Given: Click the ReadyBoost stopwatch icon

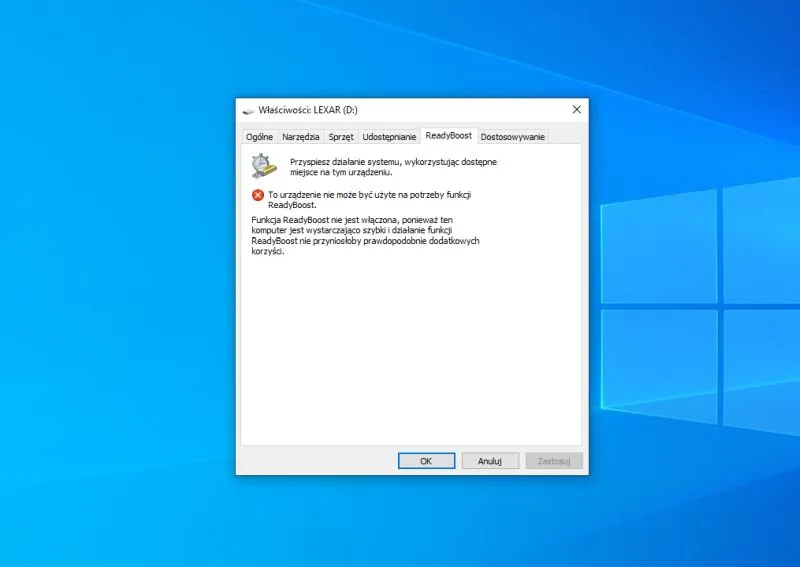Looking at the screenshot, I should [x=264, y=166].
